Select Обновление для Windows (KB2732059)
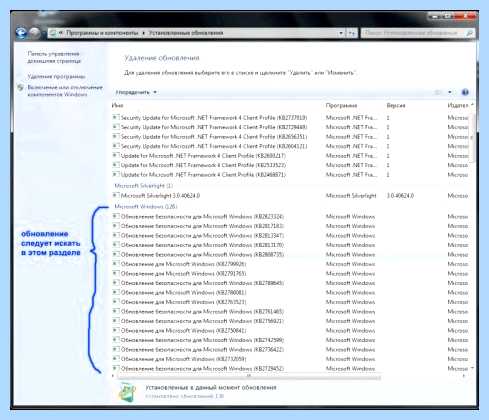This screenshot has height=420, width=489. tap(183, 359)
